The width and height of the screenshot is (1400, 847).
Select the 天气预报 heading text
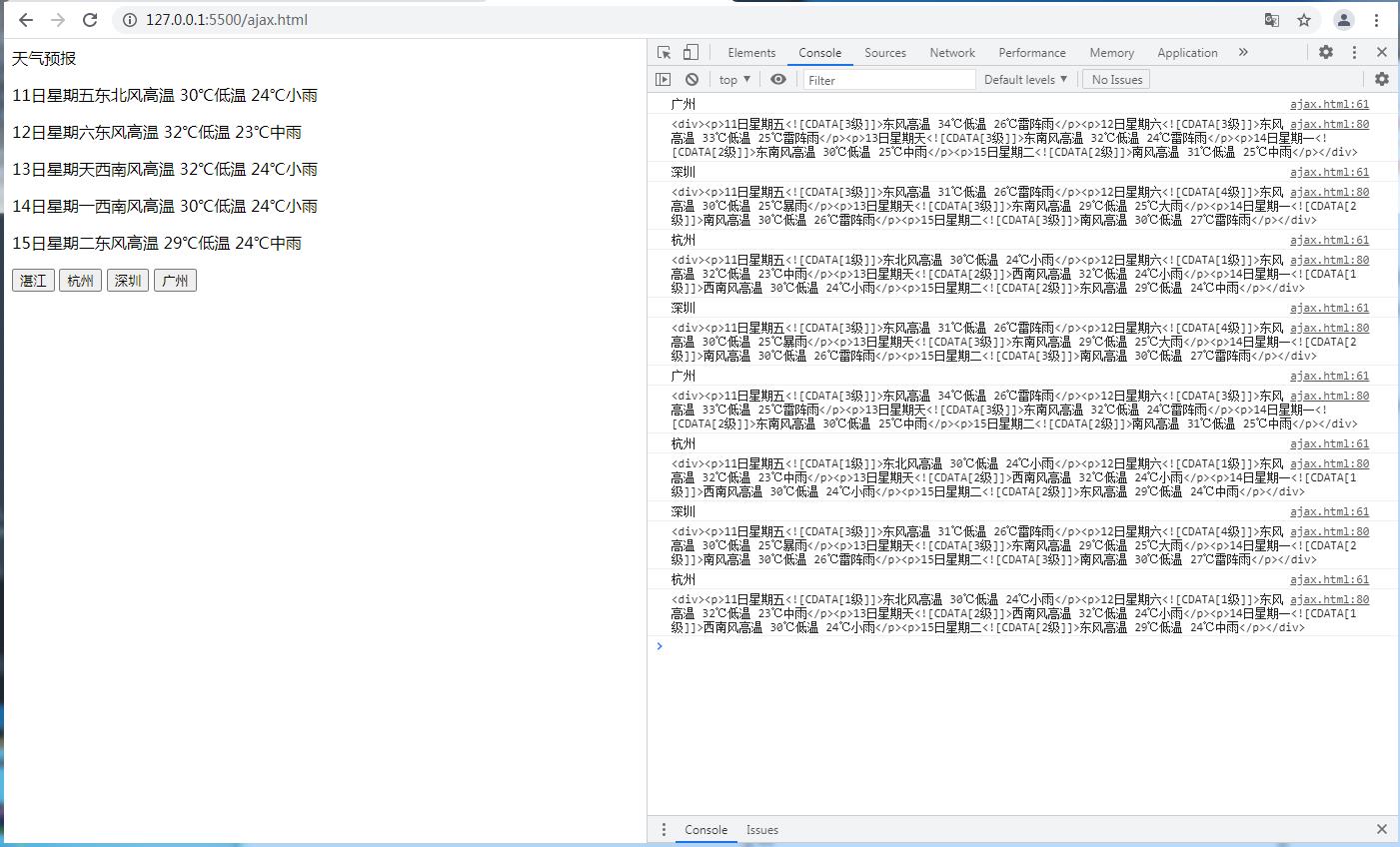coord(44,59)
